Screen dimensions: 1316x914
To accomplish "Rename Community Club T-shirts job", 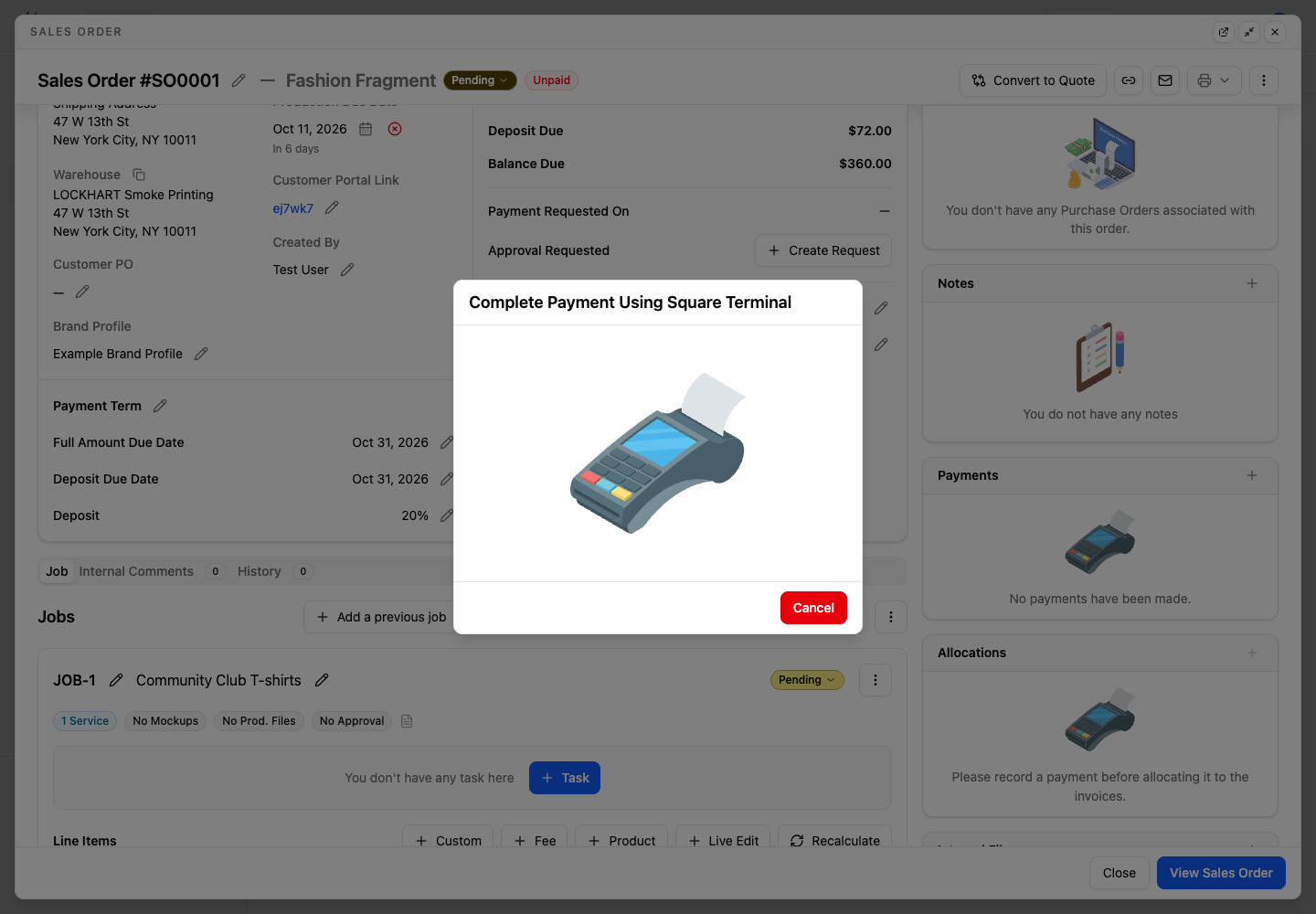I will 322,680.
